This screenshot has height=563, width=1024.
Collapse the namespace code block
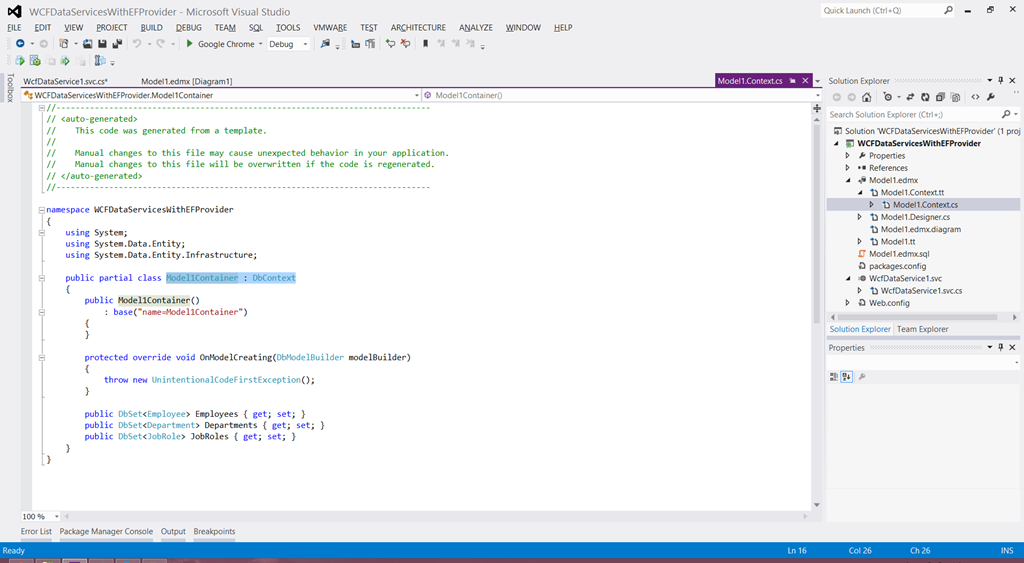click(42, 210)
